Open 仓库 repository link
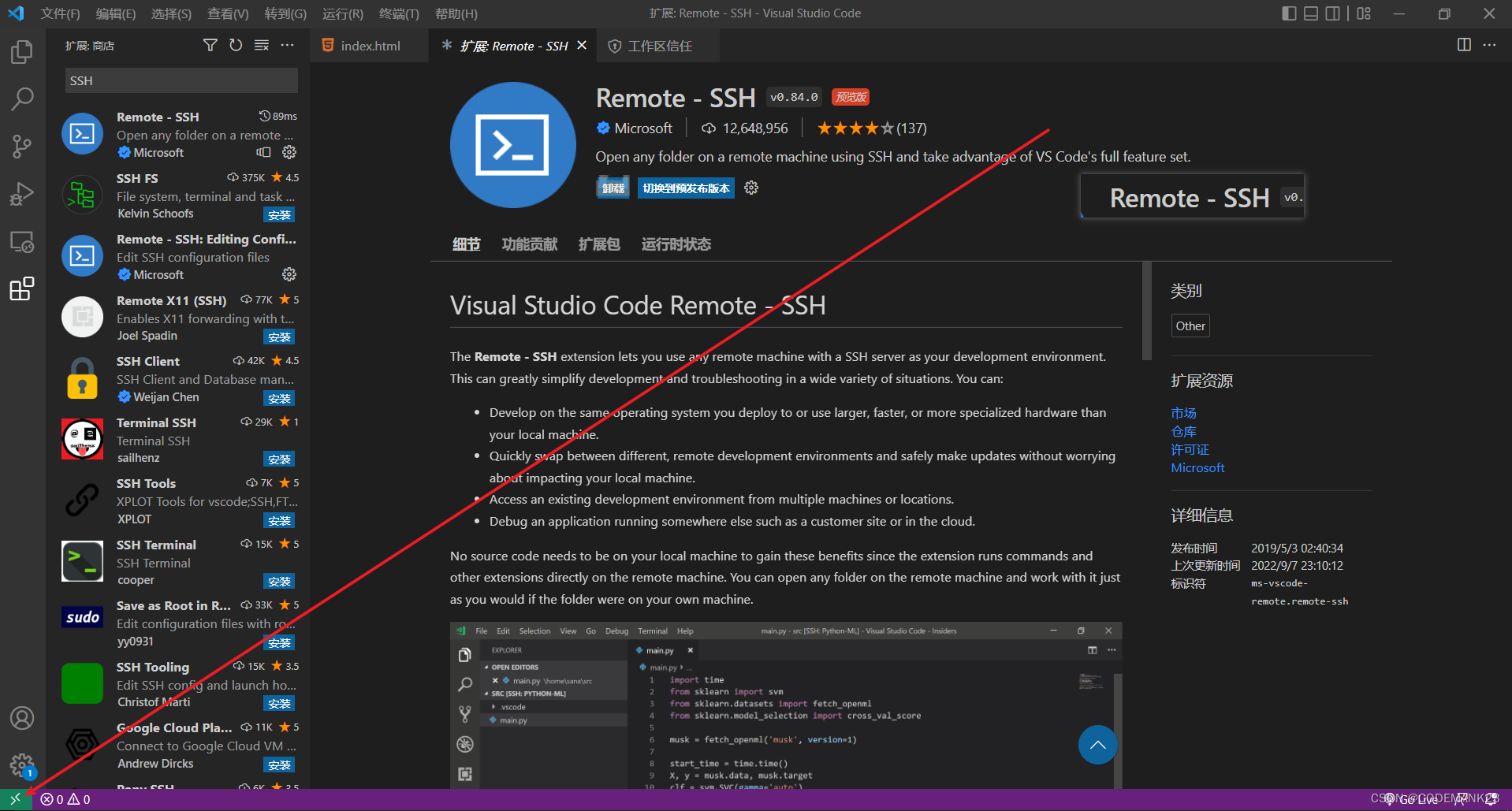This screenshot has width=1512, height=811. click(1183, 431)
